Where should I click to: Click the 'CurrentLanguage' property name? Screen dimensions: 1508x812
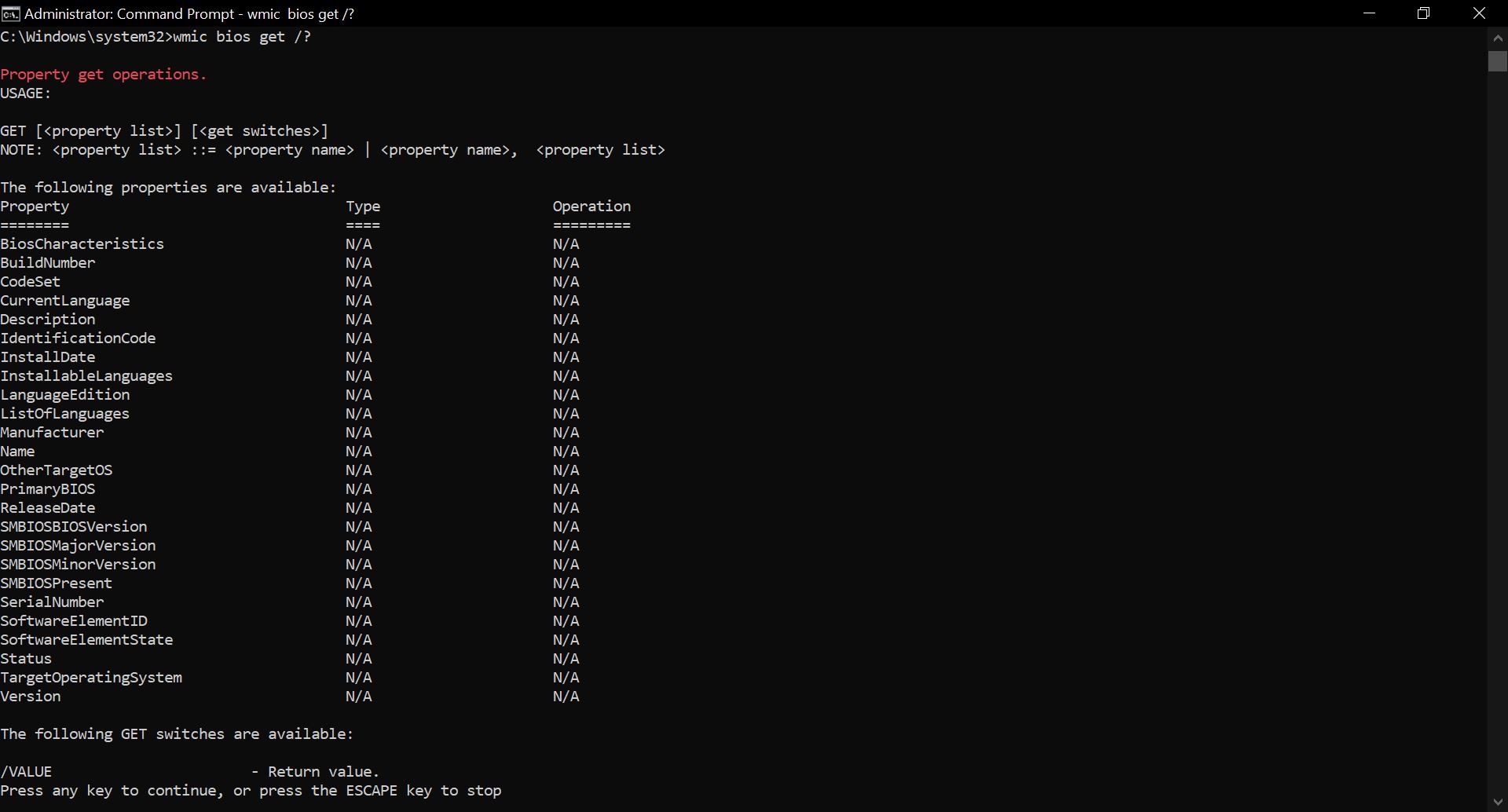pyautogui.click(x=65, y=301)
